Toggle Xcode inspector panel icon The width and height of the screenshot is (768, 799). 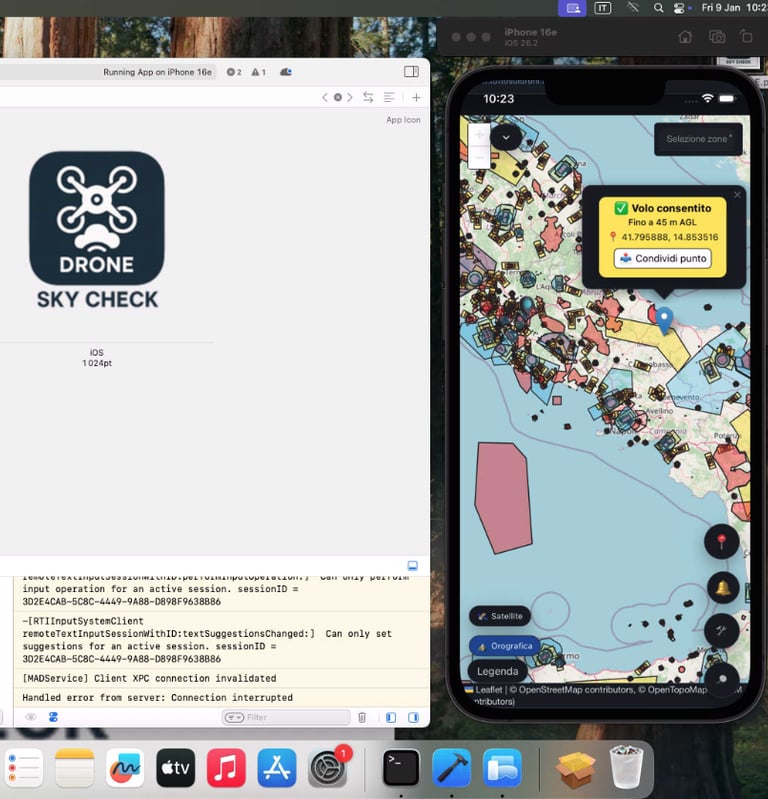[411, 72]
